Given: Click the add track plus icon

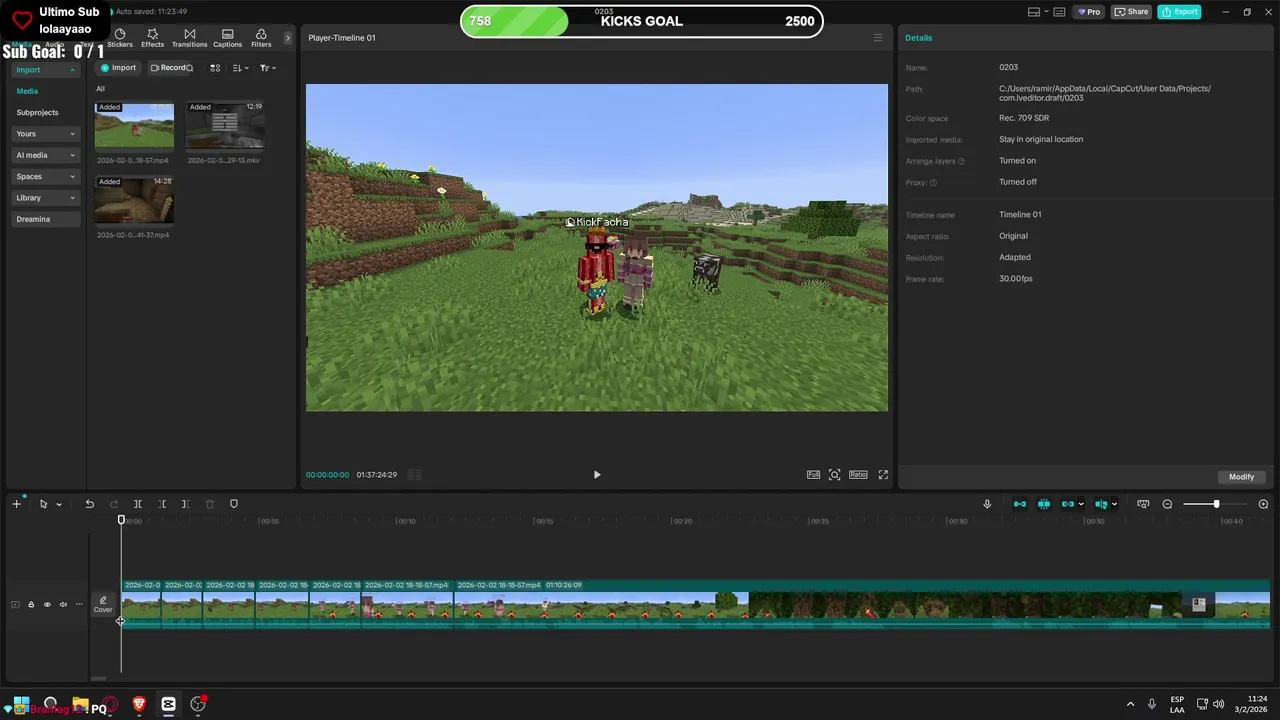Looking at the screenshot, I should tap(16, 504).
